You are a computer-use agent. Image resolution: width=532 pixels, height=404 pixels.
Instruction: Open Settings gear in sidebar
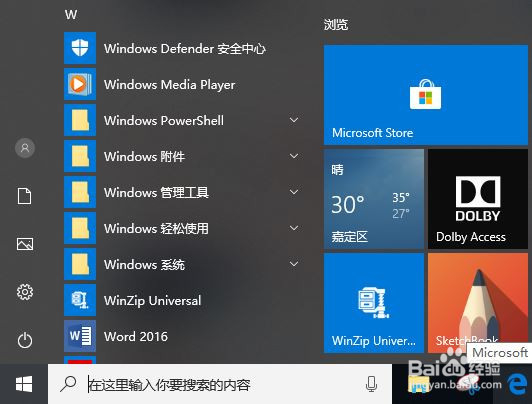click(x=25, y=292)
